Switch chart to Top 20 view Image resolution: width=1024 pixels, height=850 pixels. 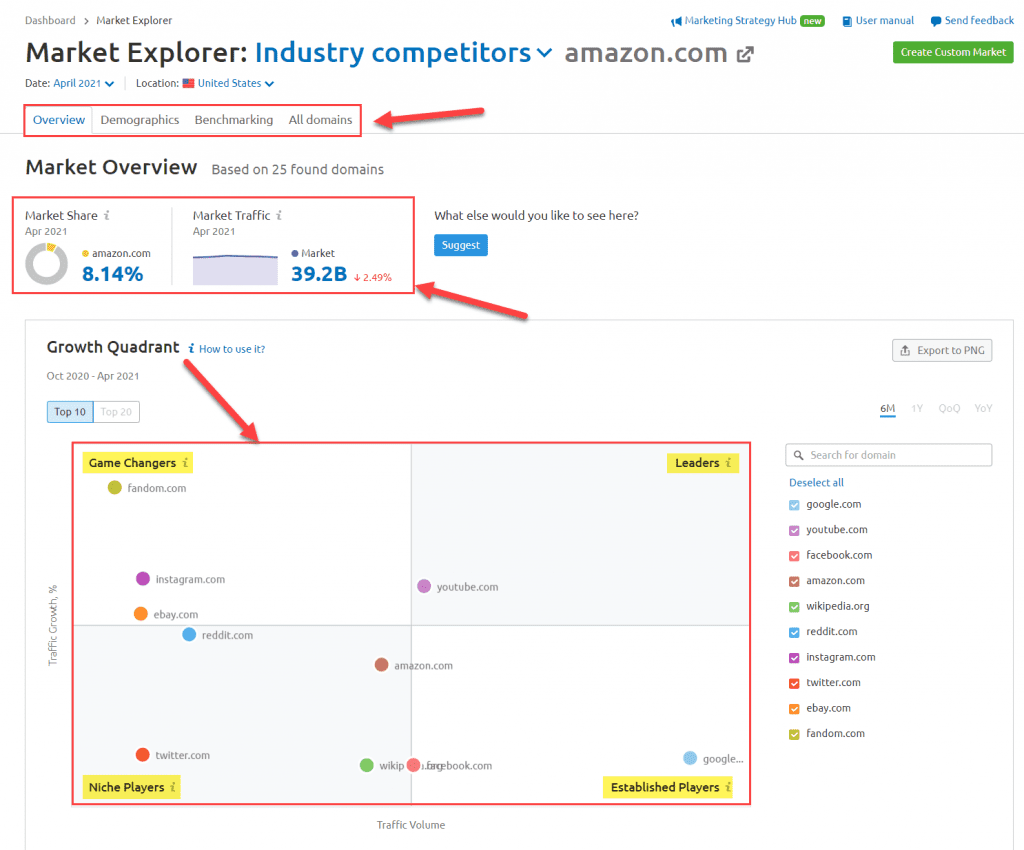(115, 411)
